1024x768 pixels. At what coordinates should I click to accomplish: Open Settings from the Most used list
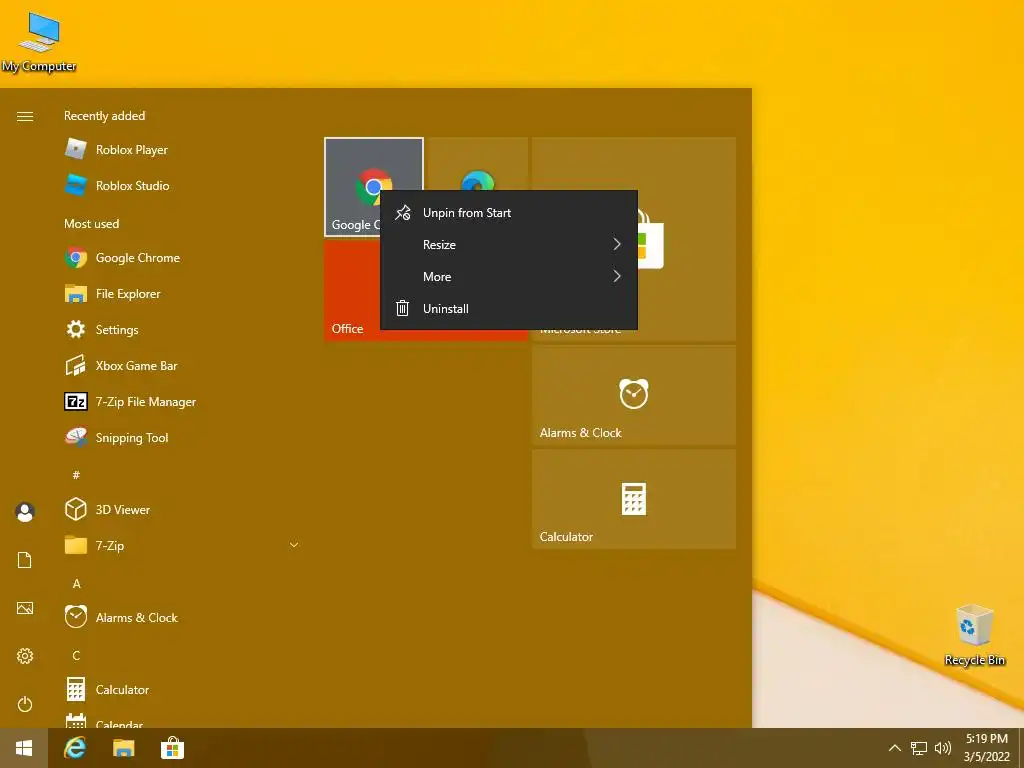pyautogui.click(x=183, y=330)
